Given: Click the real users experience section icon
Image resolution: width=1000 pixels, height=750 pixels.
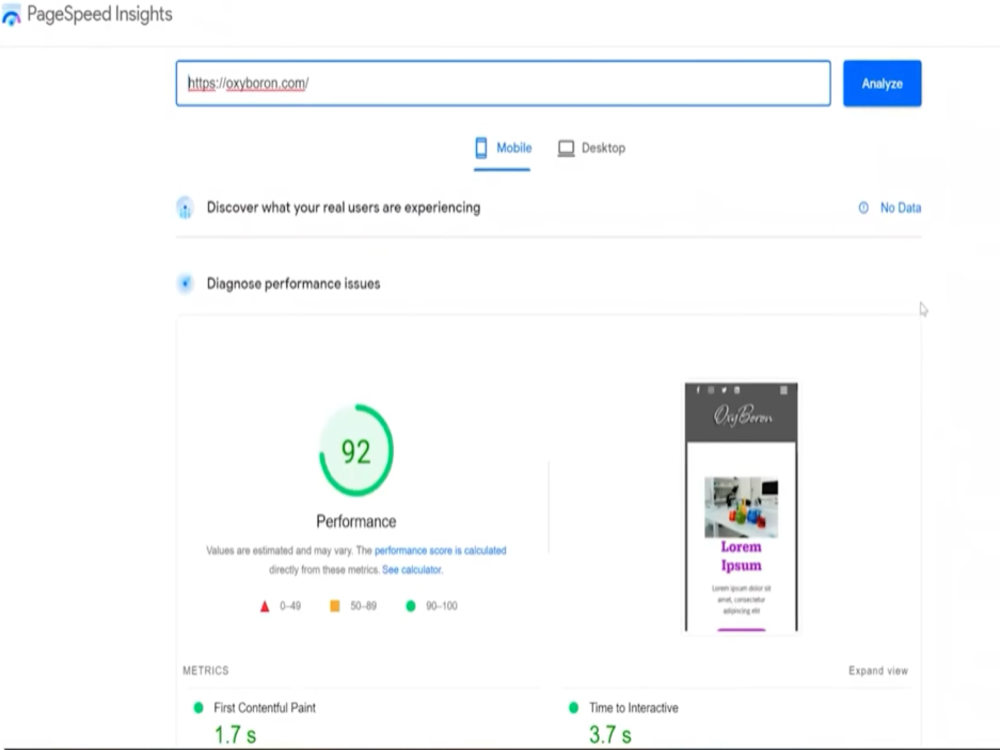Looking at the screenshot, I should [x=185, y=208].
